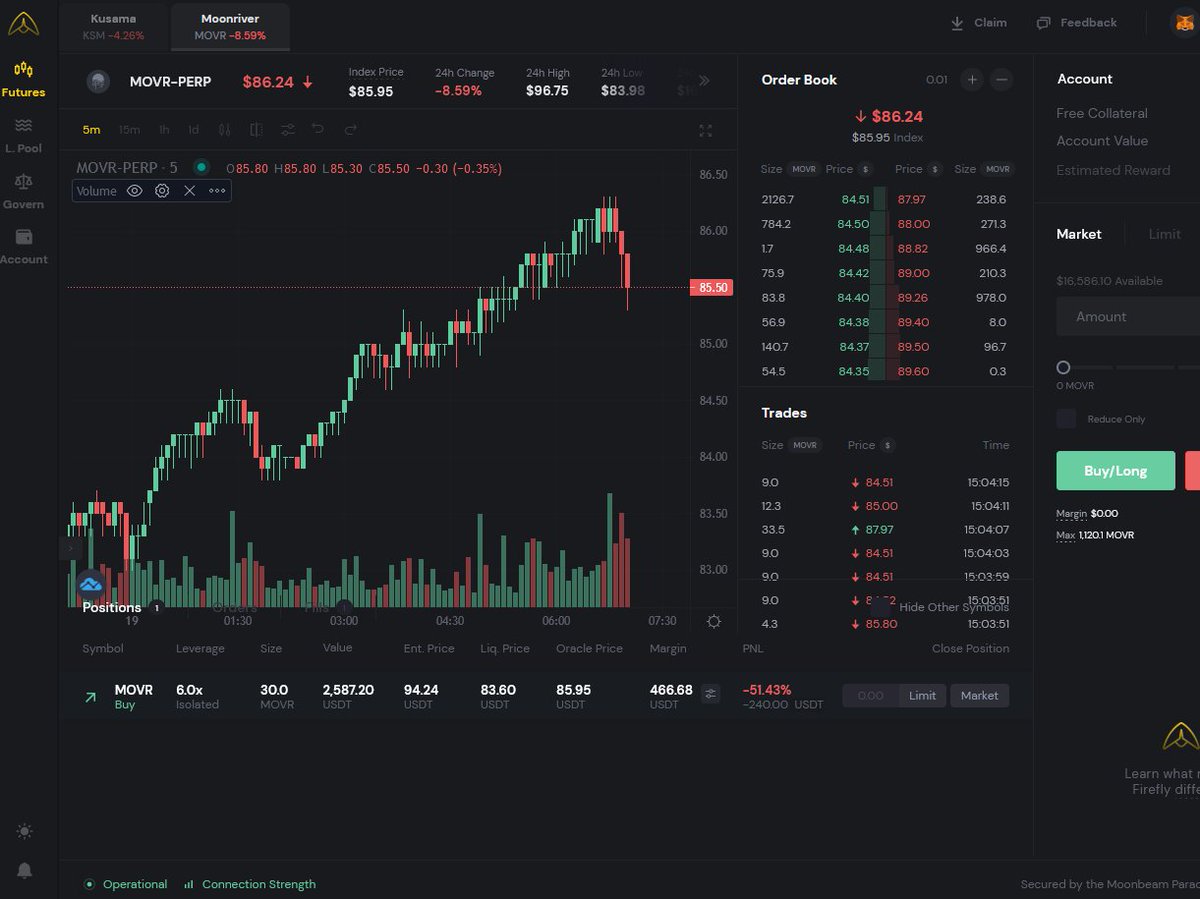Close position with Limit button
Viewport: 1200px width, 899px height.
[922, 695]
